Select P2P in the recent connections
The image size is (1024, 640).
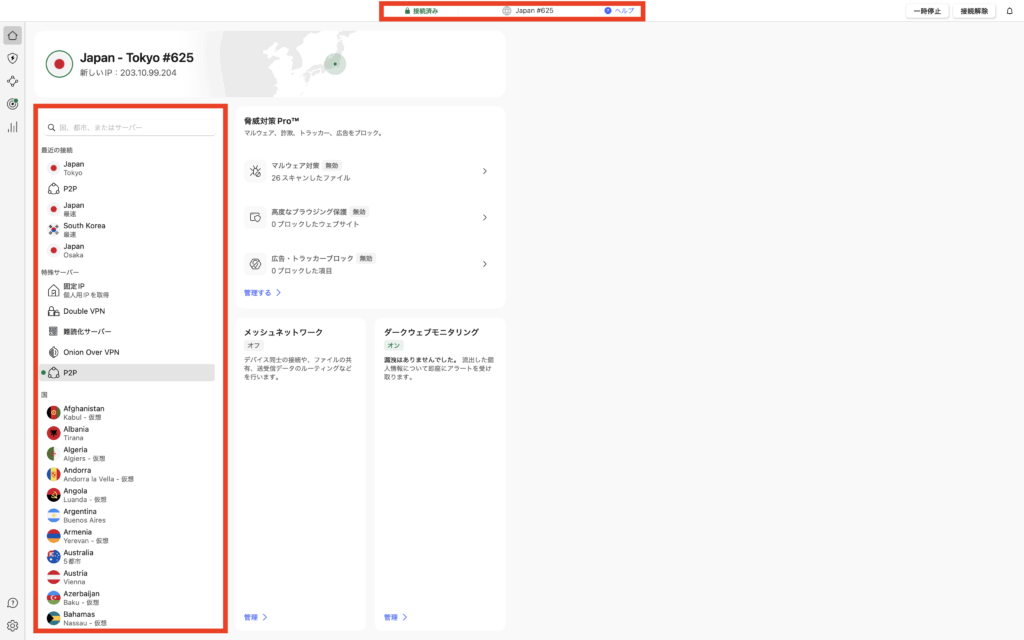coord(127,189)
